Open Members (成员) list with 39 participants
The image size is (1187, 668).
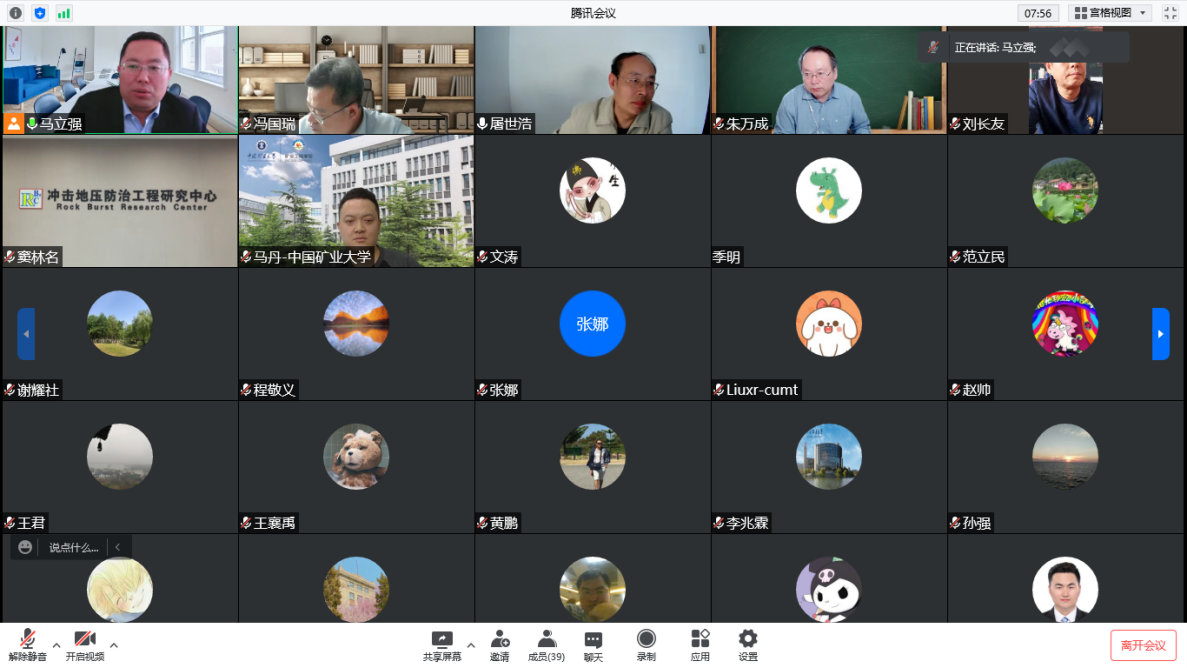(x=546, y=645)
